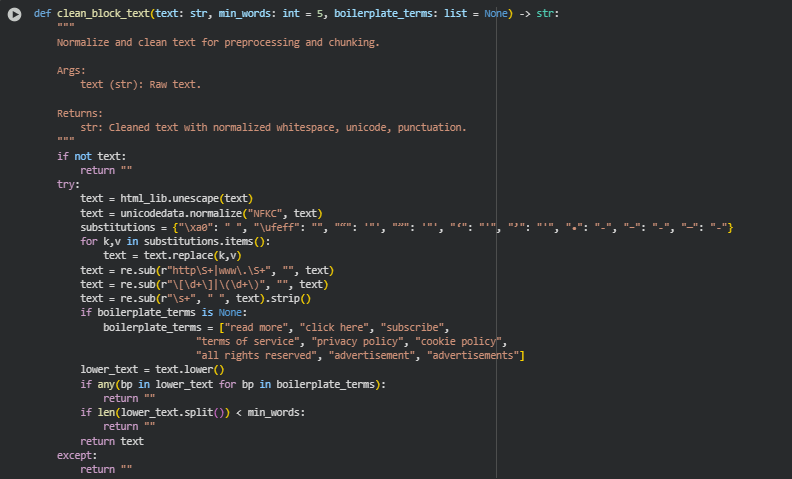
Task: Click the try: keyword
Action: click(68, 185)
